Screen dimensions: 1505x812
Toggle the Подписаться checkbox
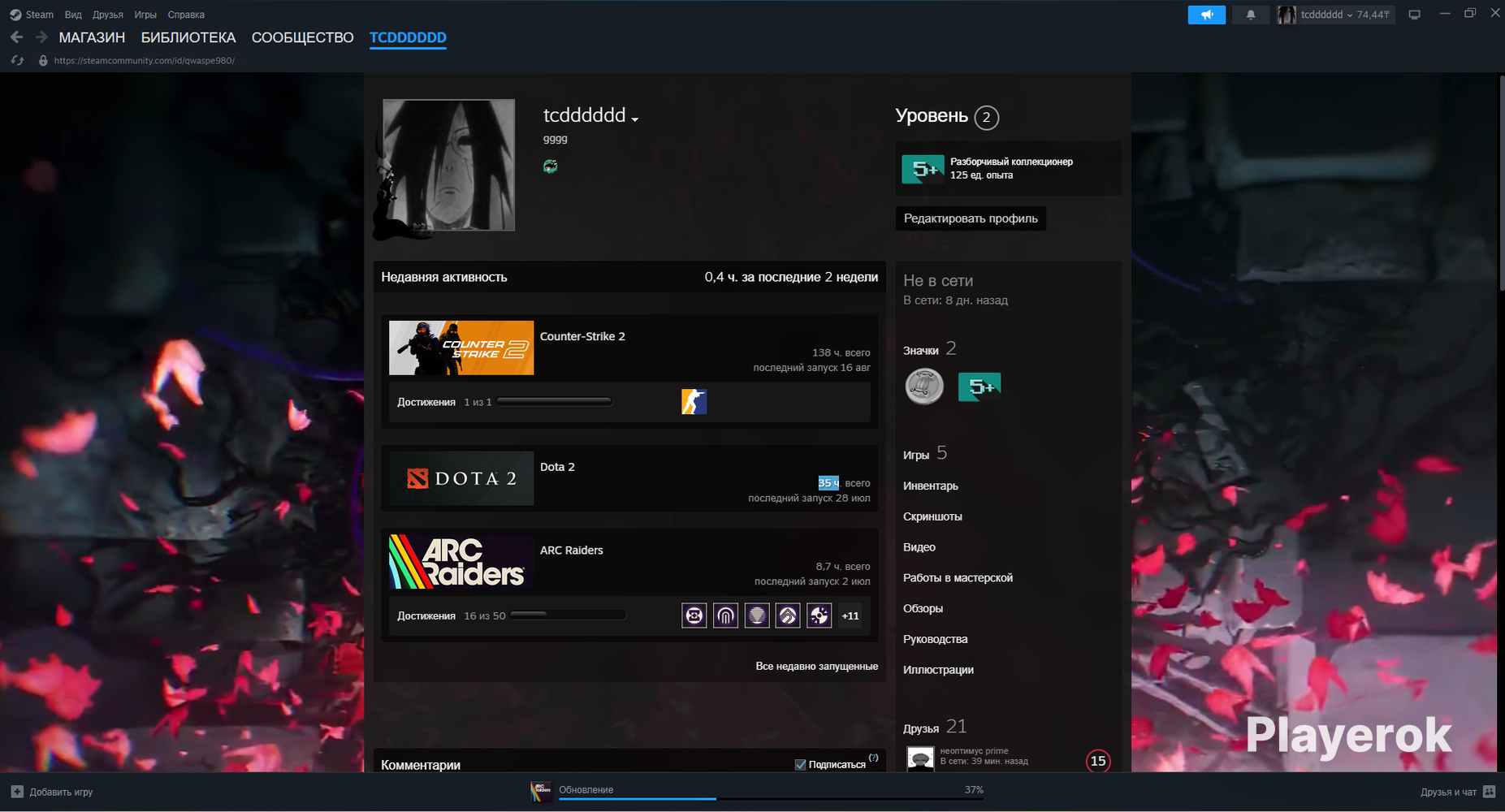click(800, 764)
